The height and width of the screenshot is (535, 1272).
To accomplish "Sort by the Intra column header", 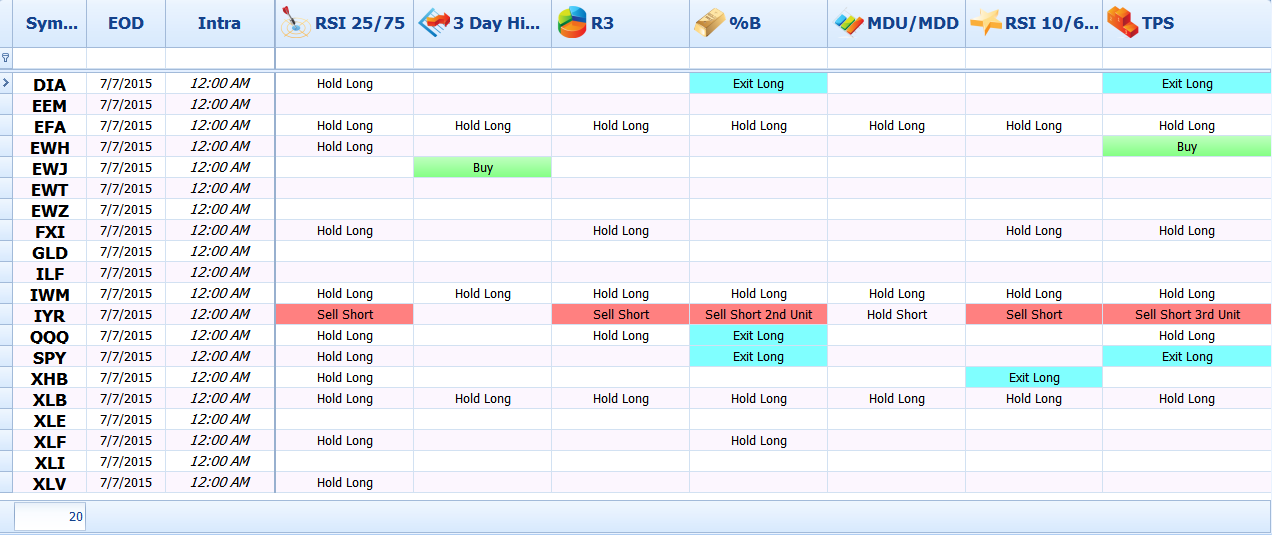I will (220, 23).
